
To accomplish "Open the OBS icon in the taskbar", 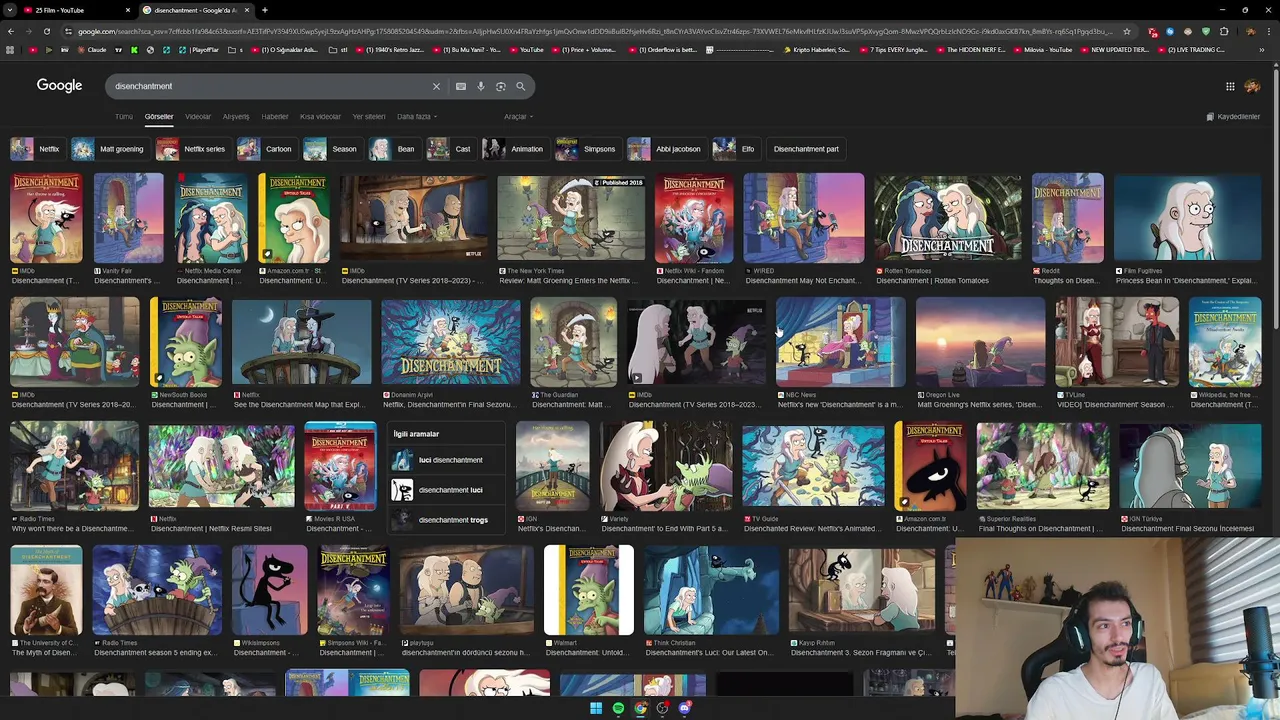I will [x=662, y=708].
